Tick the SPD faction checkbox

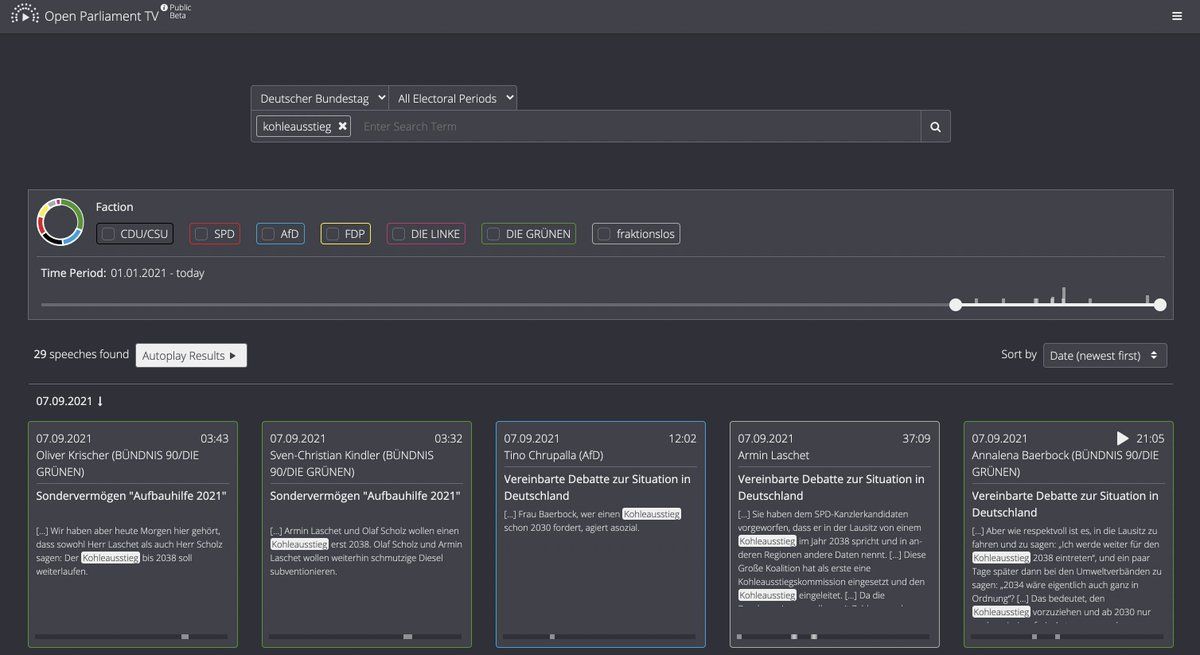(201, 234)
